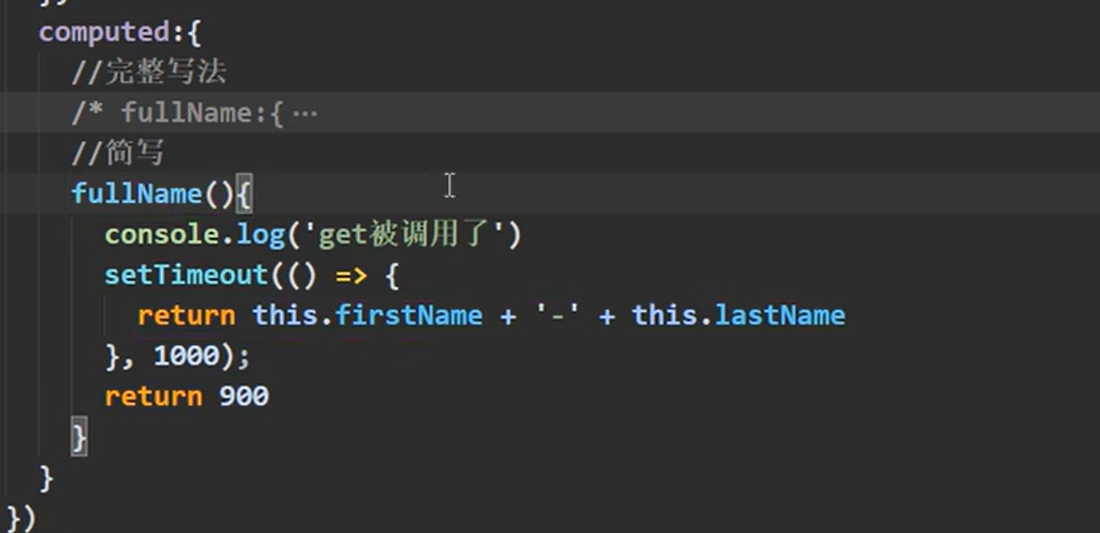The height and width of the screenshot is (533, 1100).
Task: Click the commented '/* fullName:{' text
Action: (x=177, y=113)
